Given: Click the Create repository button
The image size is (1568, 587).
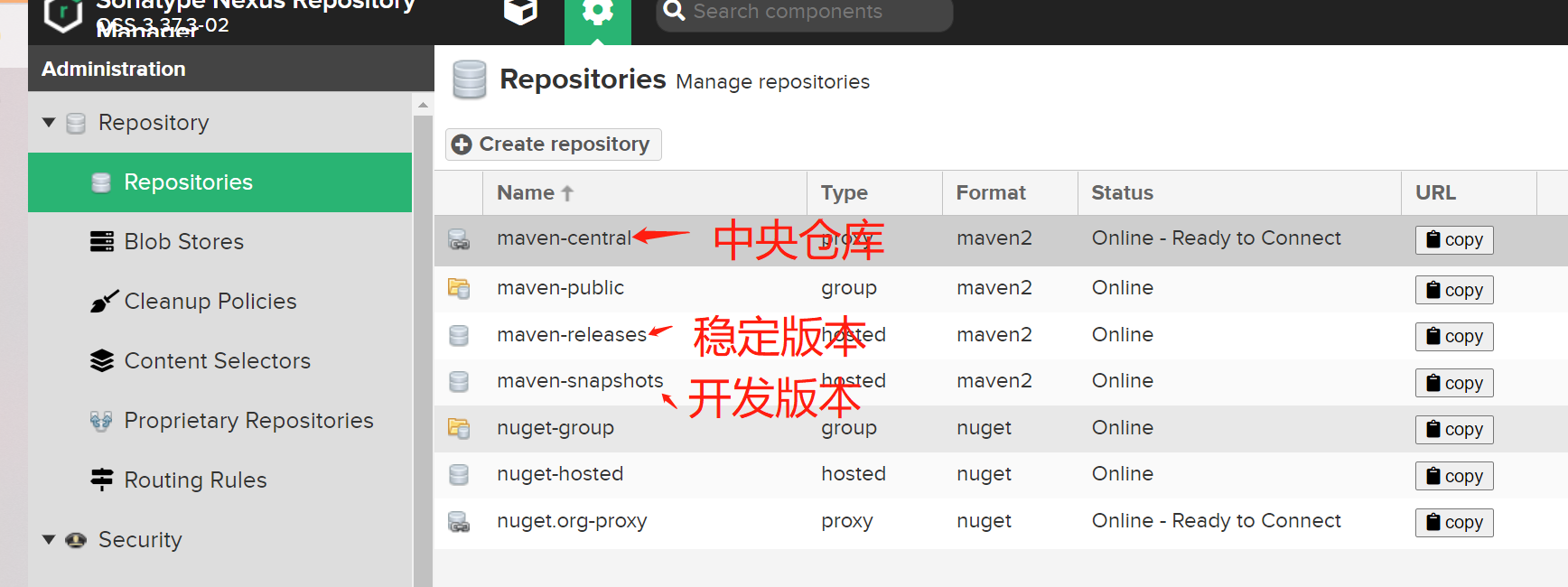Looking at the screenshot, I should tap(554, 144).
